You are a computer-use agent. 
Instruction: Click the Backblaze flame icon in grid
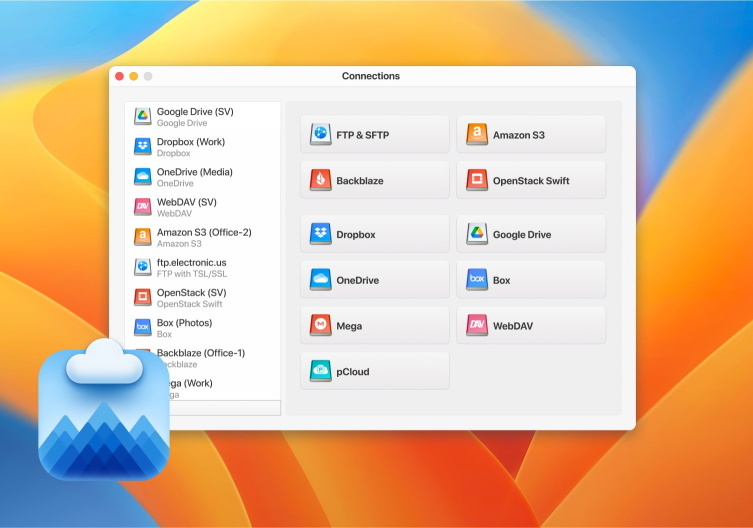(320, 180)
